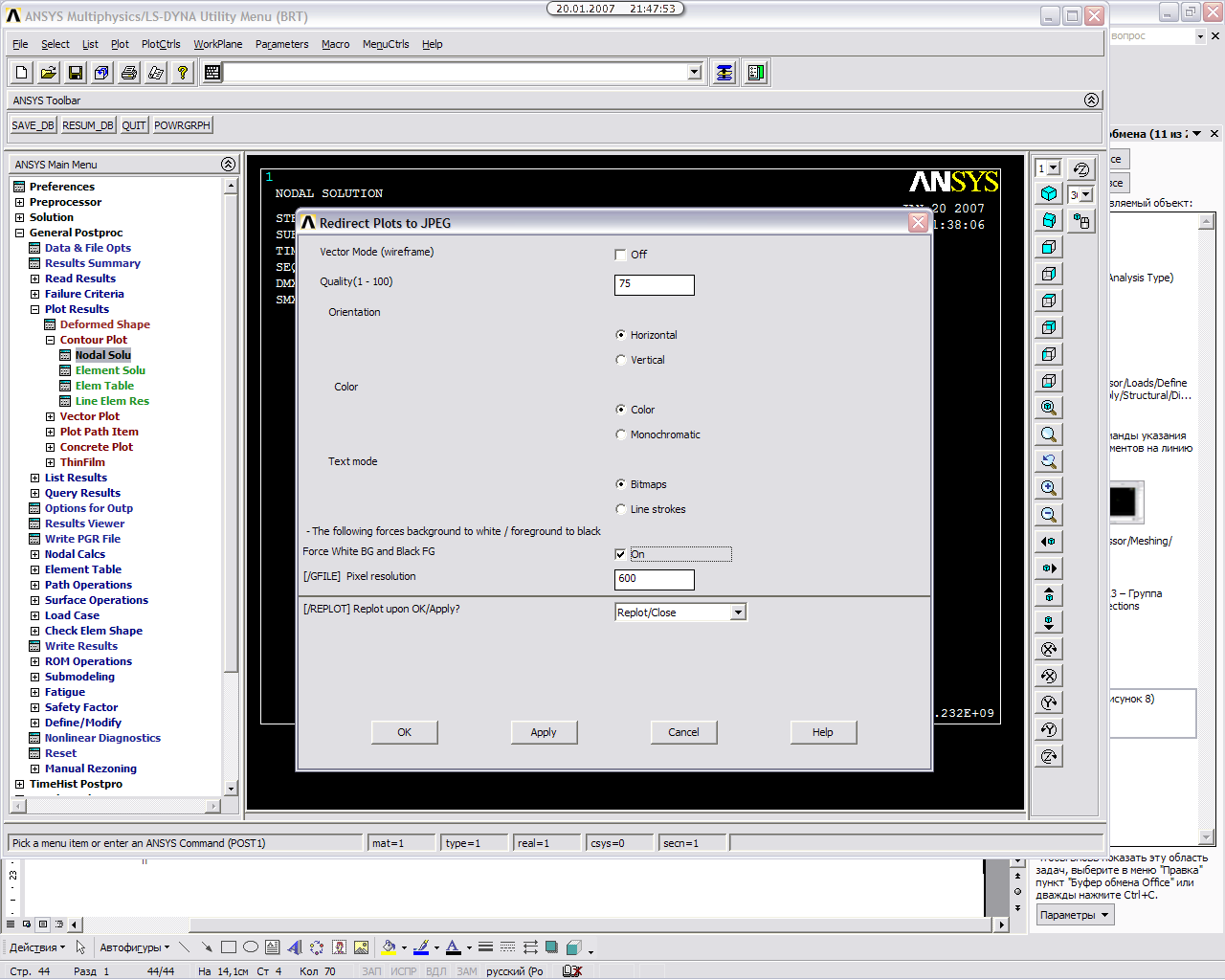
Task: Open ANSYS Help with question-mark icon
Action: click(183, 73)
